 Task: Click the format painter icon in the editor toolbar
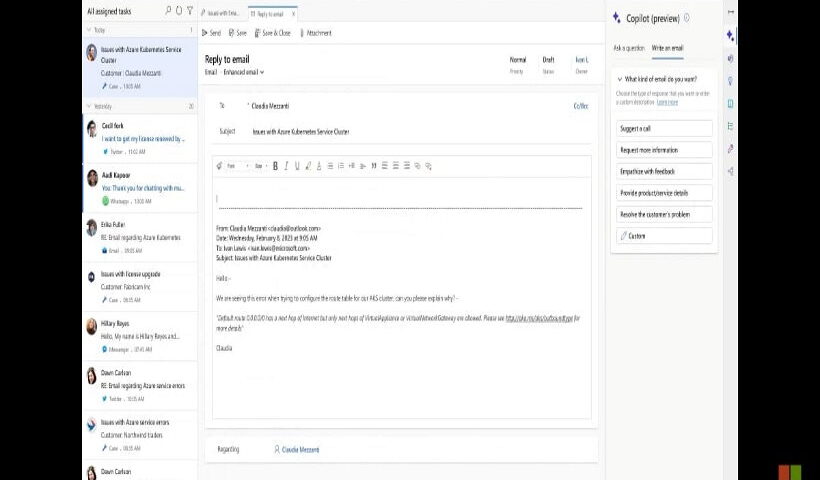219,166
